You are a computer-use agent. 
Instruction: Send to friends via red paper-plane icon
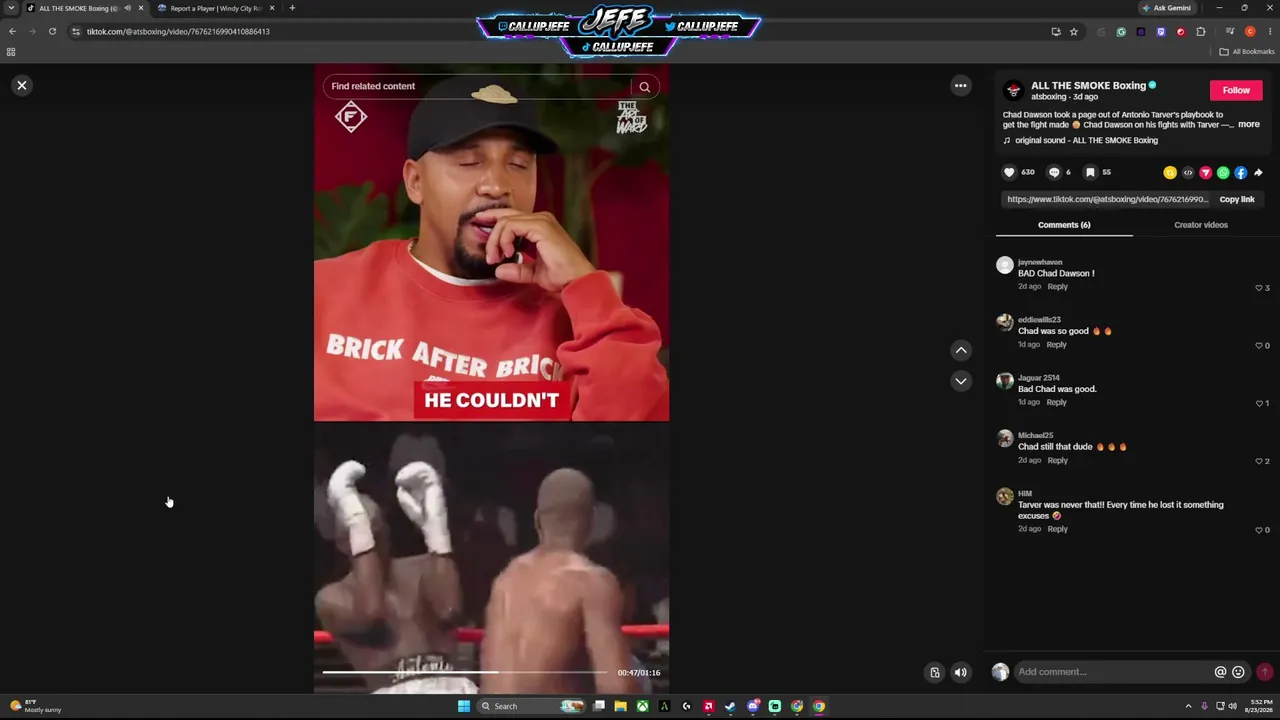pyautogui.click(x=1205, y=173)
